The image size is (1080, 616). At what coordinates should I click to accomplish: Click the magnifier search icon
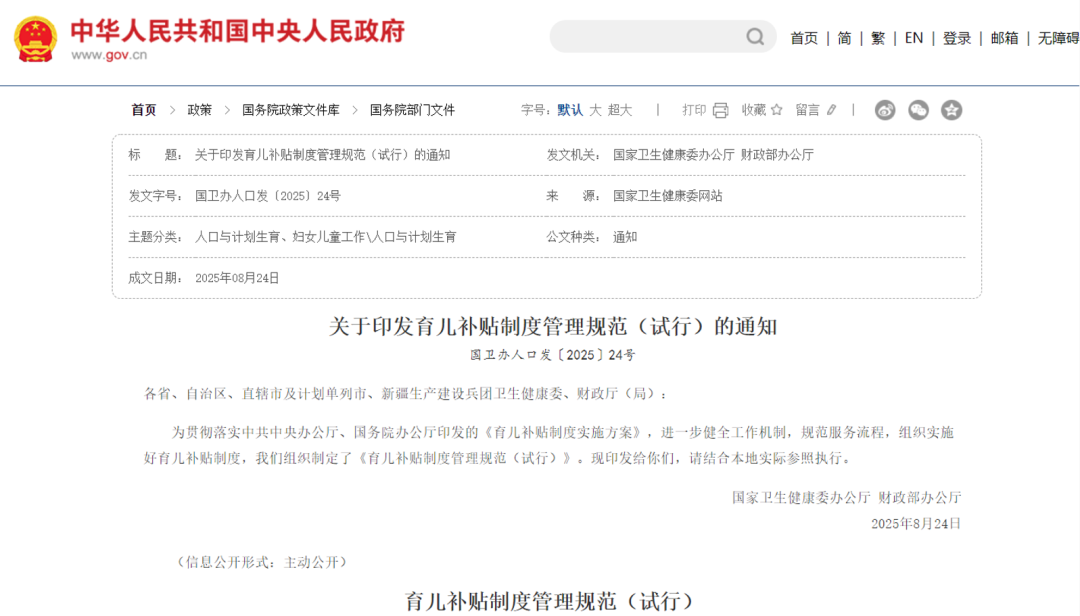pyautogui.click(x=755, y=37)
